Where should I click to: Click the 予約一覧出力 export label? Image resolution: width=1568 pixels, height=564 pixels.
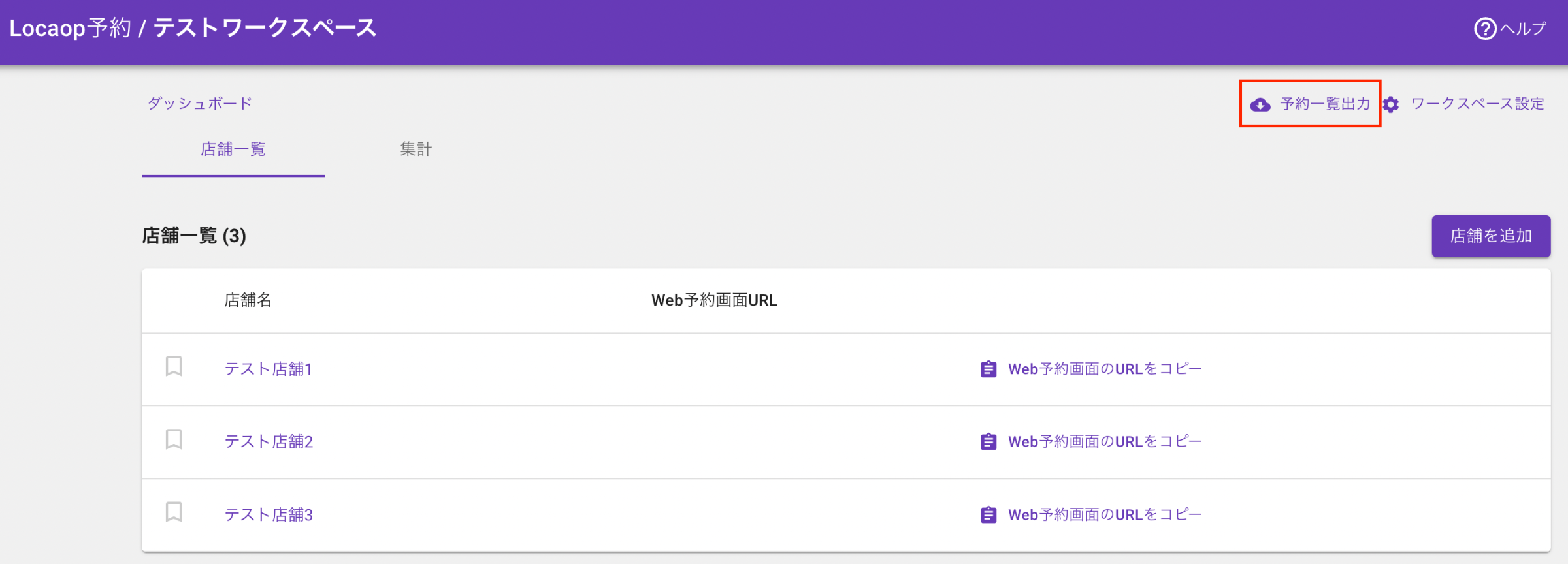point(1325,104)
